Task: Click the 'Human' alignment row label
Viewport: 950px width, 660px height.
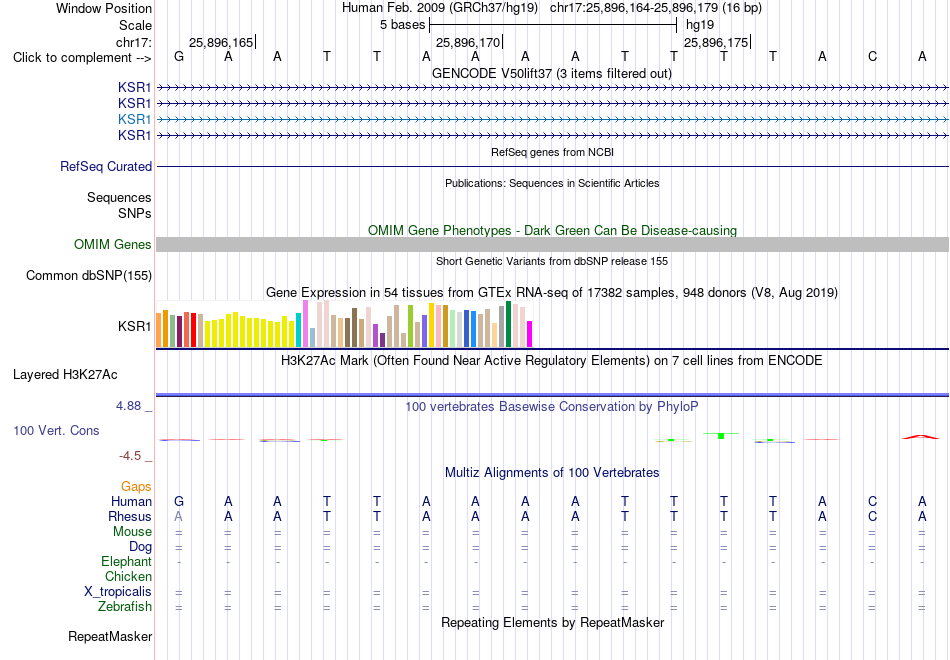Action: (x=131, y=501)
